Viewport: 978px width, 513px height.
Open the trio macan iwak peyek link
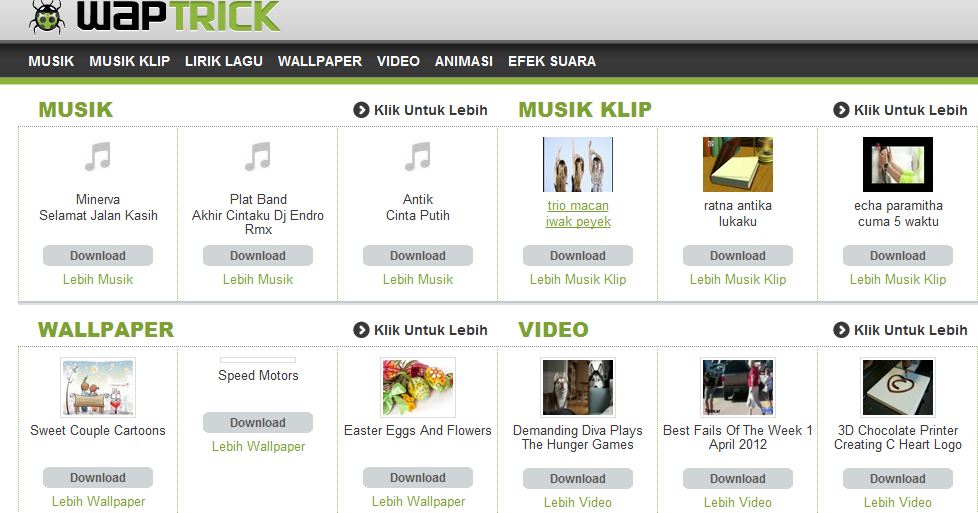(578, 213)
